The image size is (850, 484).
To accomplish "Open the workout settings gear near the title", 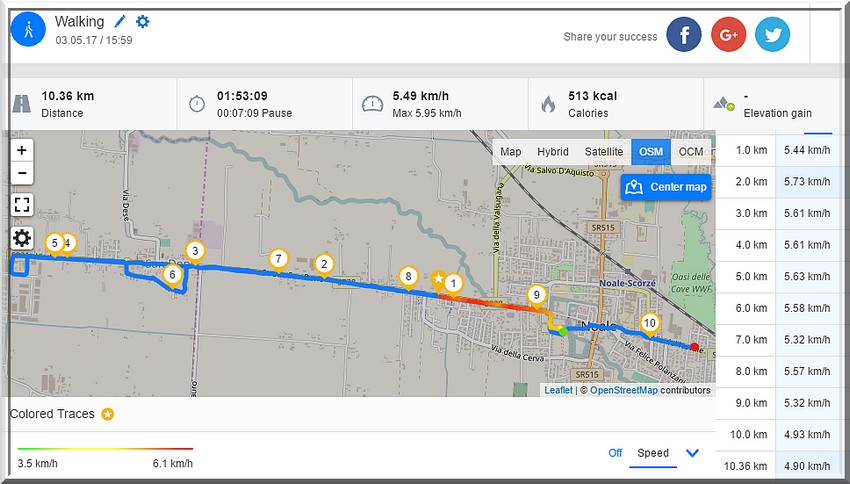I will (x=142, y=21).
